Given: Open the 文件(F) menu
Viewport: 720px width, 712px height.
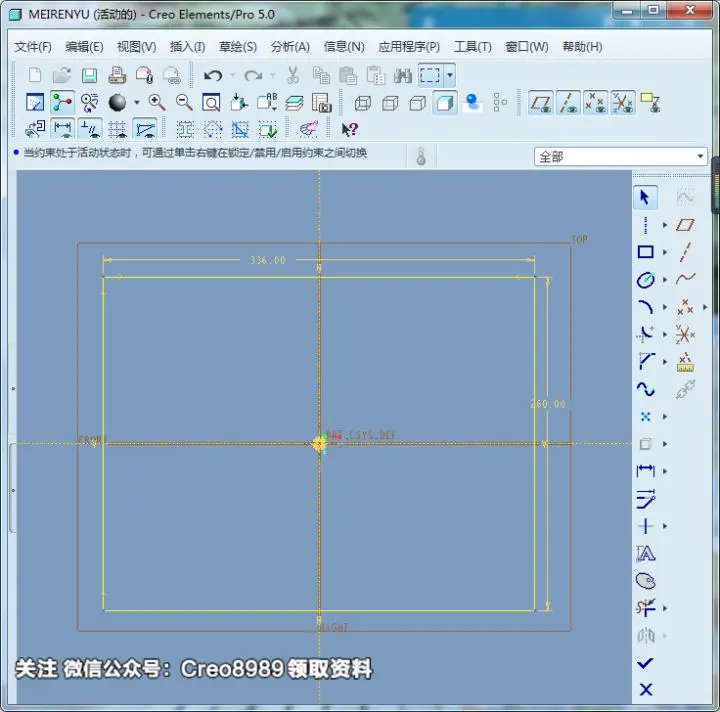Looking at the screenshot, I should point(33,47).
